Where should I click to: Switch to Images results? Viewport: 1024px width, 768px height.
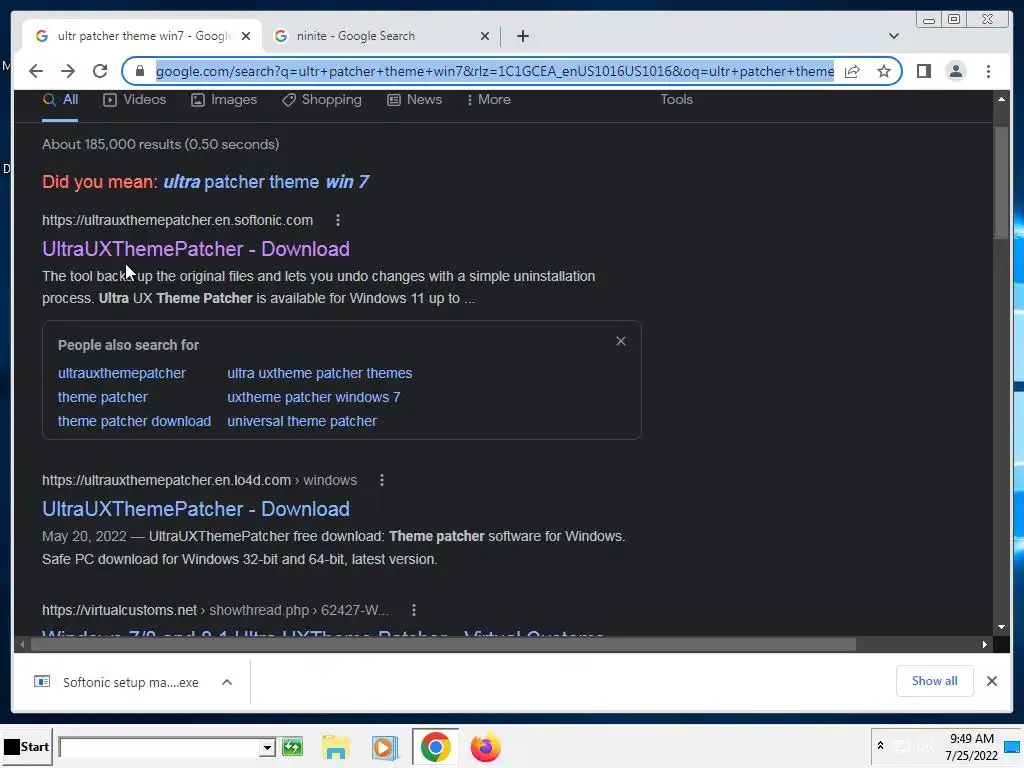point(224,100)
